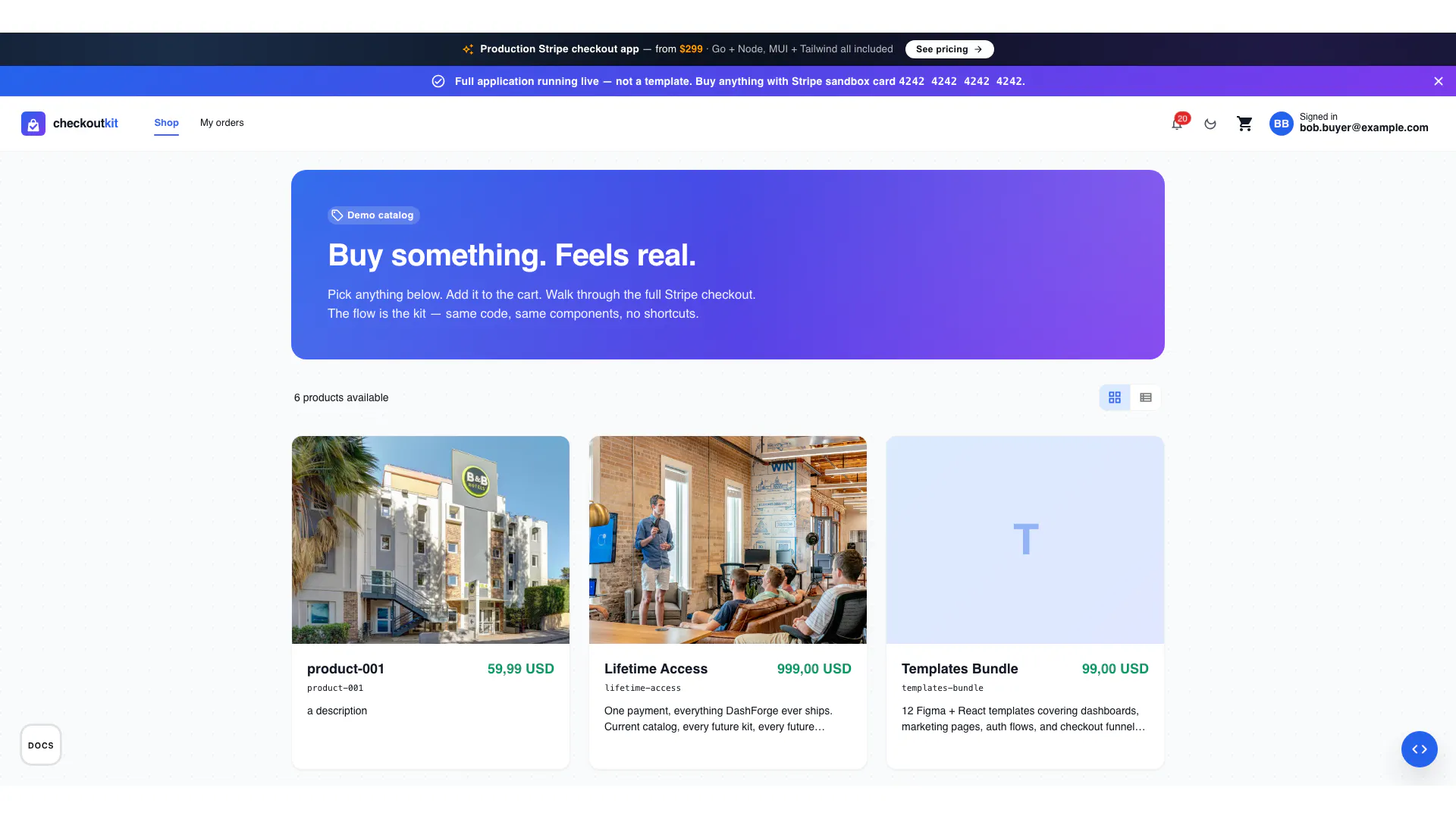Open the Templates Bundle placeholder image
This screenshot has width=1456, height=819.
pos(1025,540)
